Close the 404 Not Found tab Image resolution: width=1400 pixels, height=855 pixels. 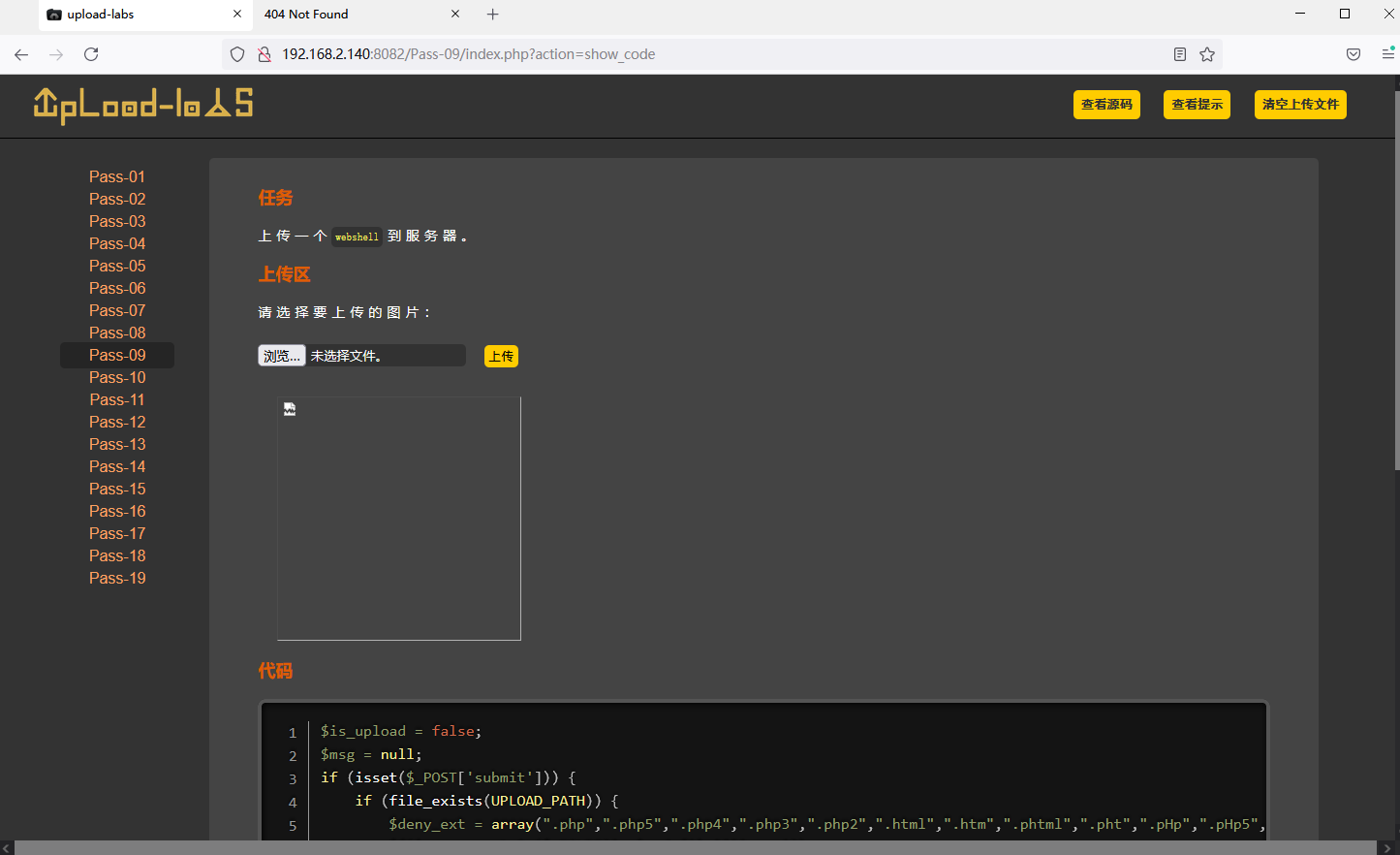coord(455,15)
